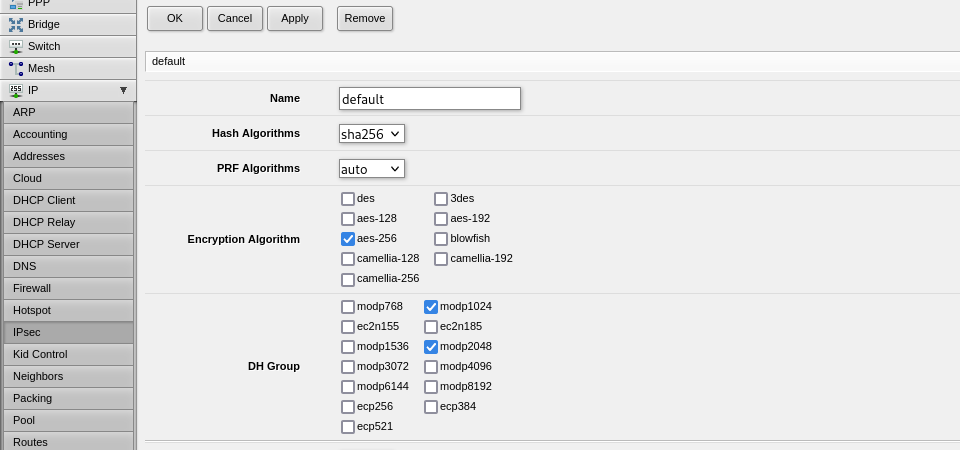The height and width of the screenshot is (450, 960).
Task: Open the Hash Algorithms dropdown
Action: 371,134
